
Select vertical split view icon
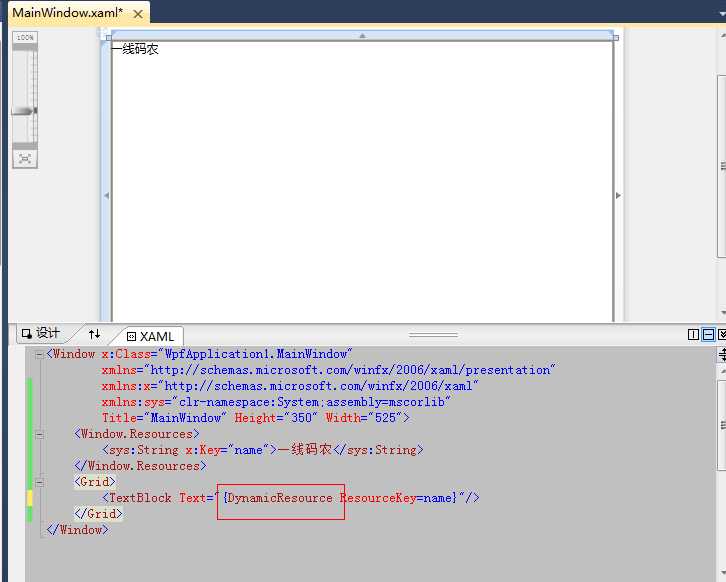pyautogui.click(x=693, y=334)
